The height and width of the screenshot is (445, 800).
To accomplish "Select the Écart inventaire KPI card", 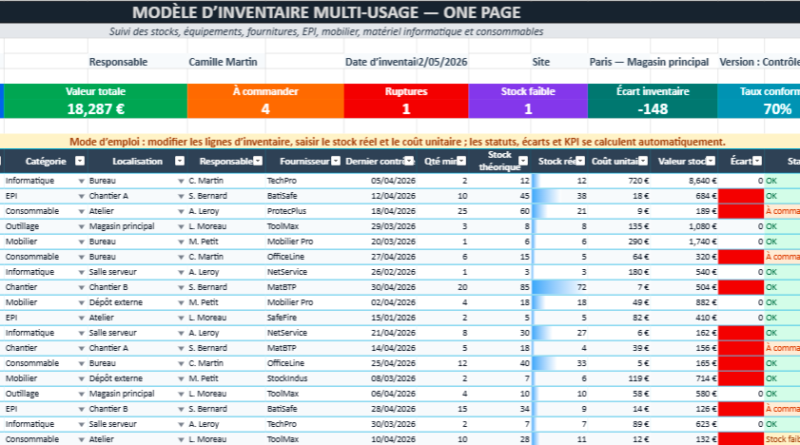I will [653, 101].
